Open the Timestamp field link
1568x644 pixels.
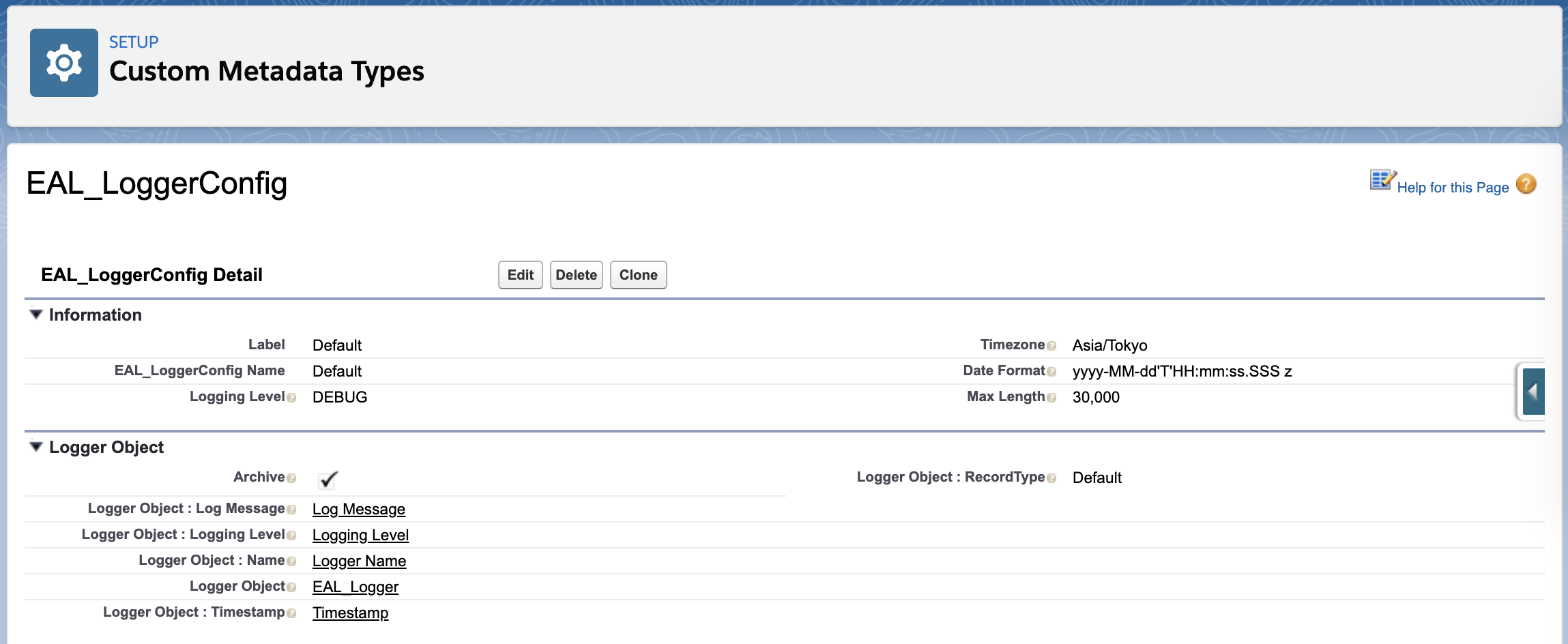point(350,613)
